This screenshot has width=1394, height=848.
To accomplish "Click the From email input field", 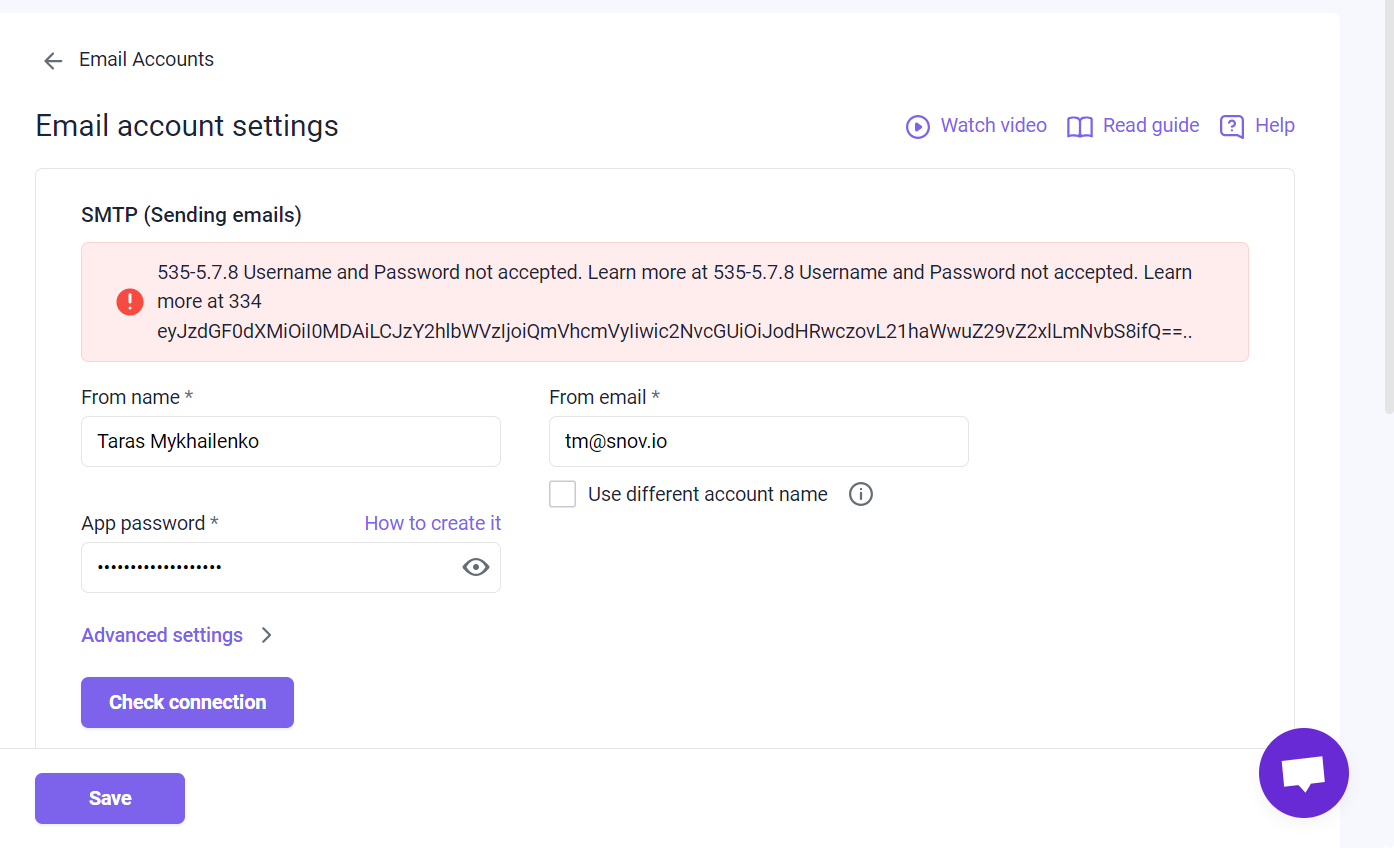I will click(759, 441).
